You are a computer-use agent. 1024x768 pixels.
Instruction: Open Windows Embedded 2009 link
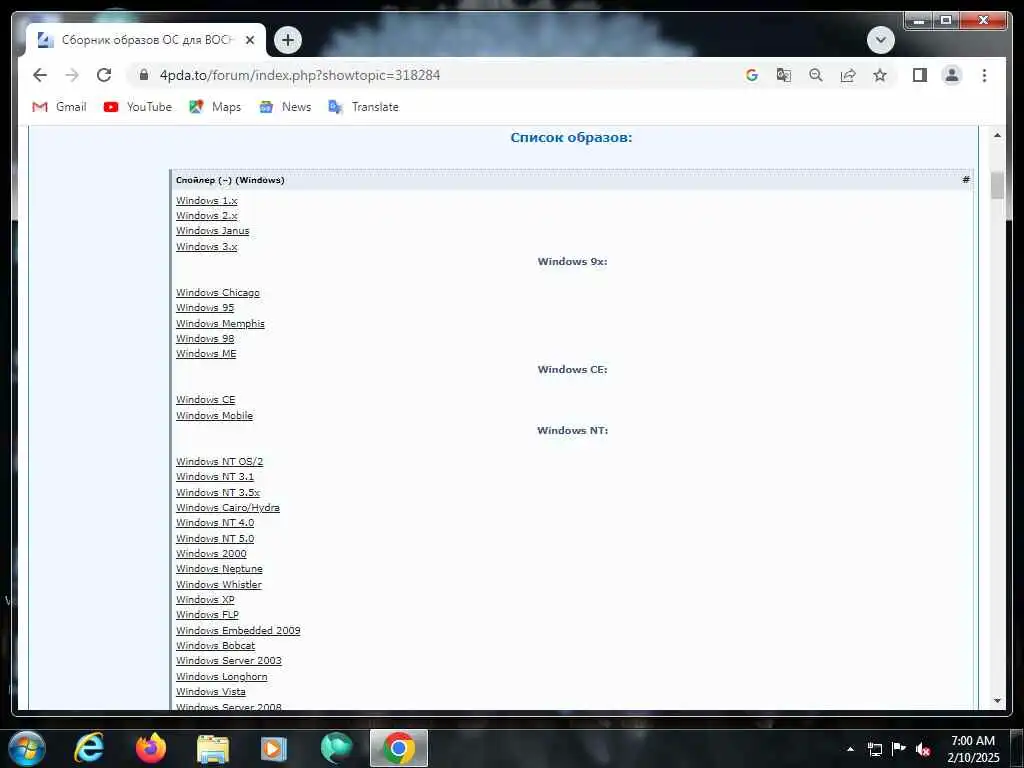[x=238, y=630]
